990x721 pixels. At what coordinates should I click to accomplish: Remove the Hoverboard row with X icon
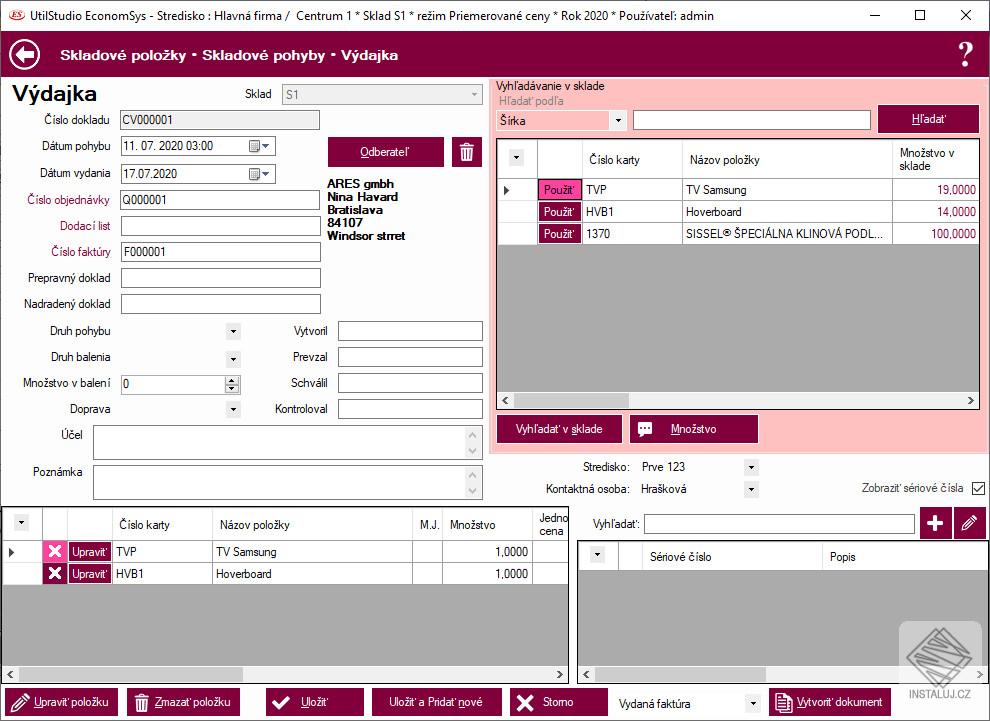coord(55,574)
